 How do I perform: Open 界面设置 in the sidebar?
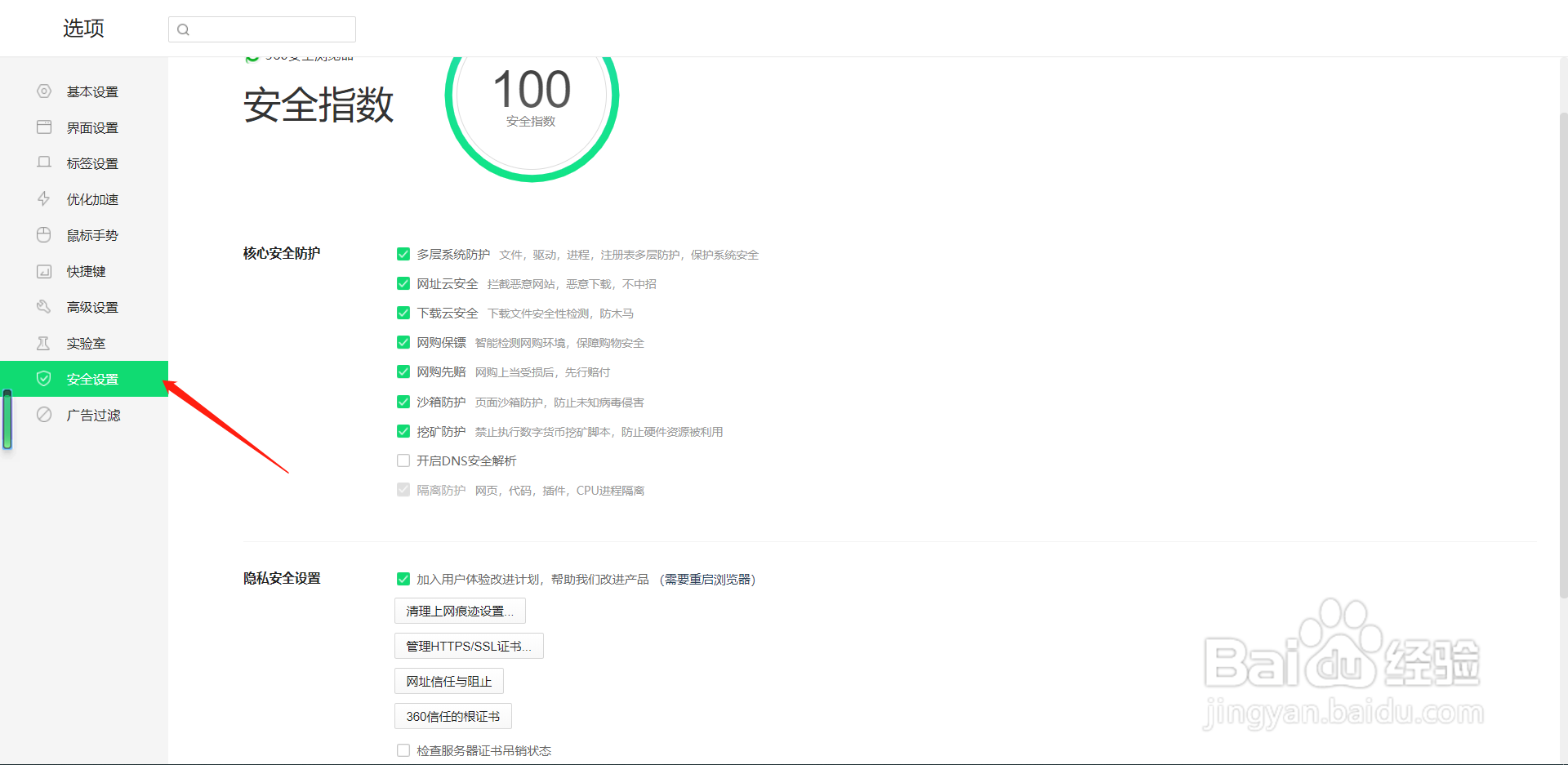point(84,127)
